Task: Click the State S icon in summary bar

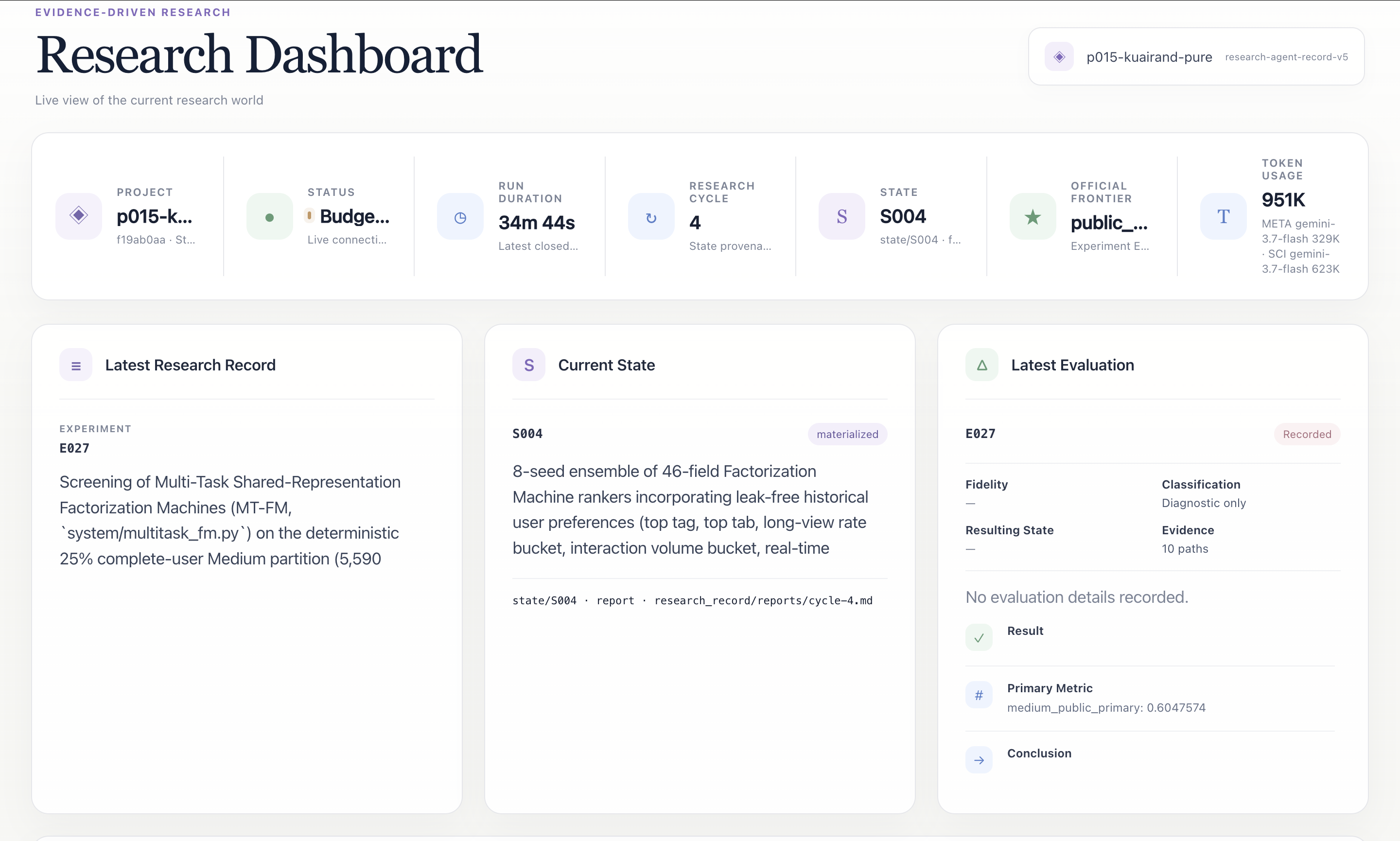Action: point(842,216)
